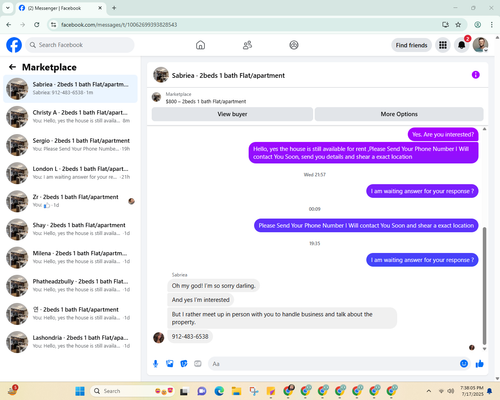
Task: Open Shay conversation
Action: pos(70,229)
